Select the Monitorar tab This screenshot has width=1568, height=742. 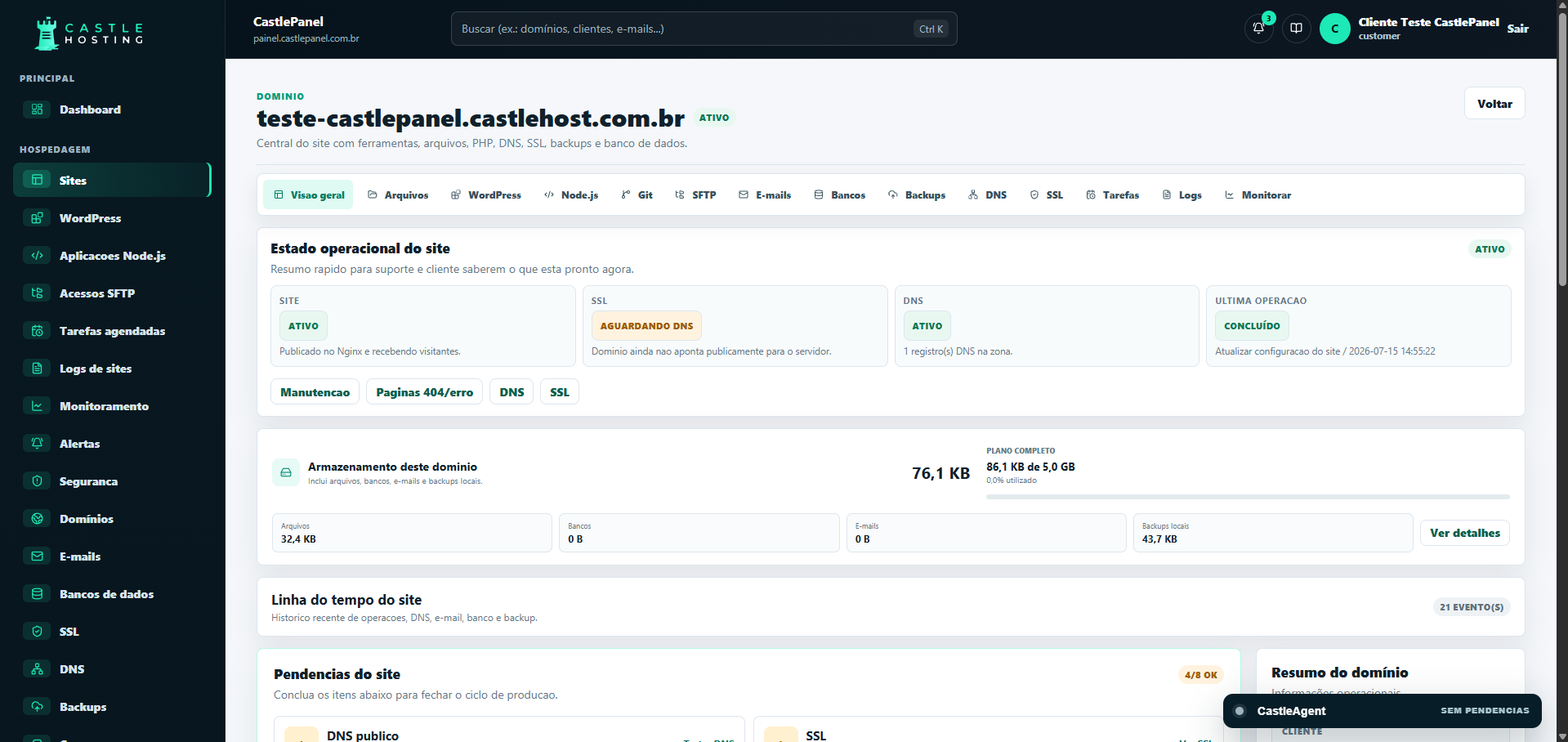click(1258, 194)
